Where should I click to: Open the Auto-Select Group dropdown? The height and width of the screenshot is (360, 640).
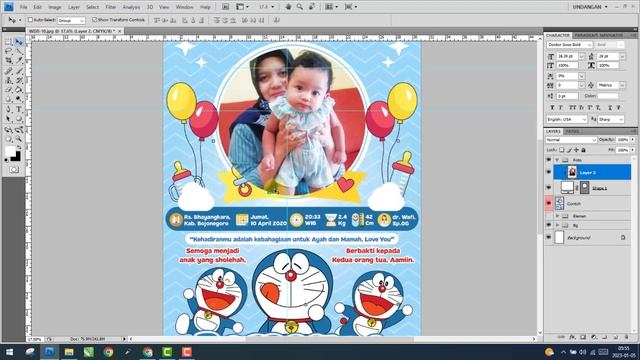click(x=71, y=20)
